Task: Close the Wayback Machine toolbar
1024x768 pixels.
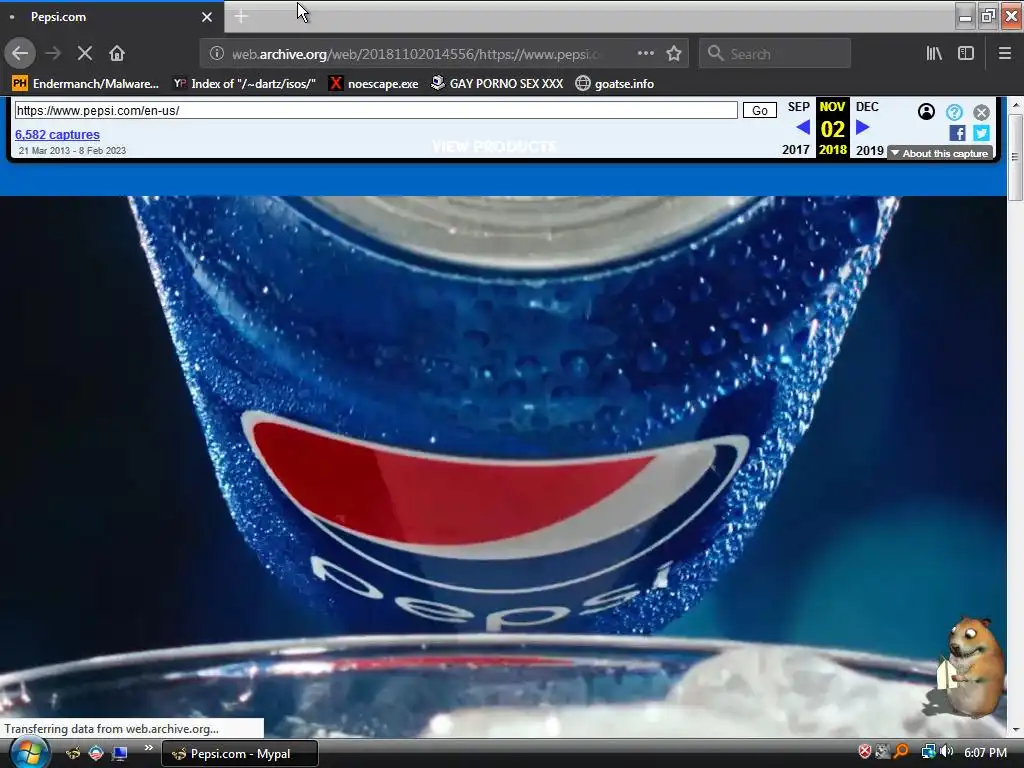Action: (x=981, y=112)
